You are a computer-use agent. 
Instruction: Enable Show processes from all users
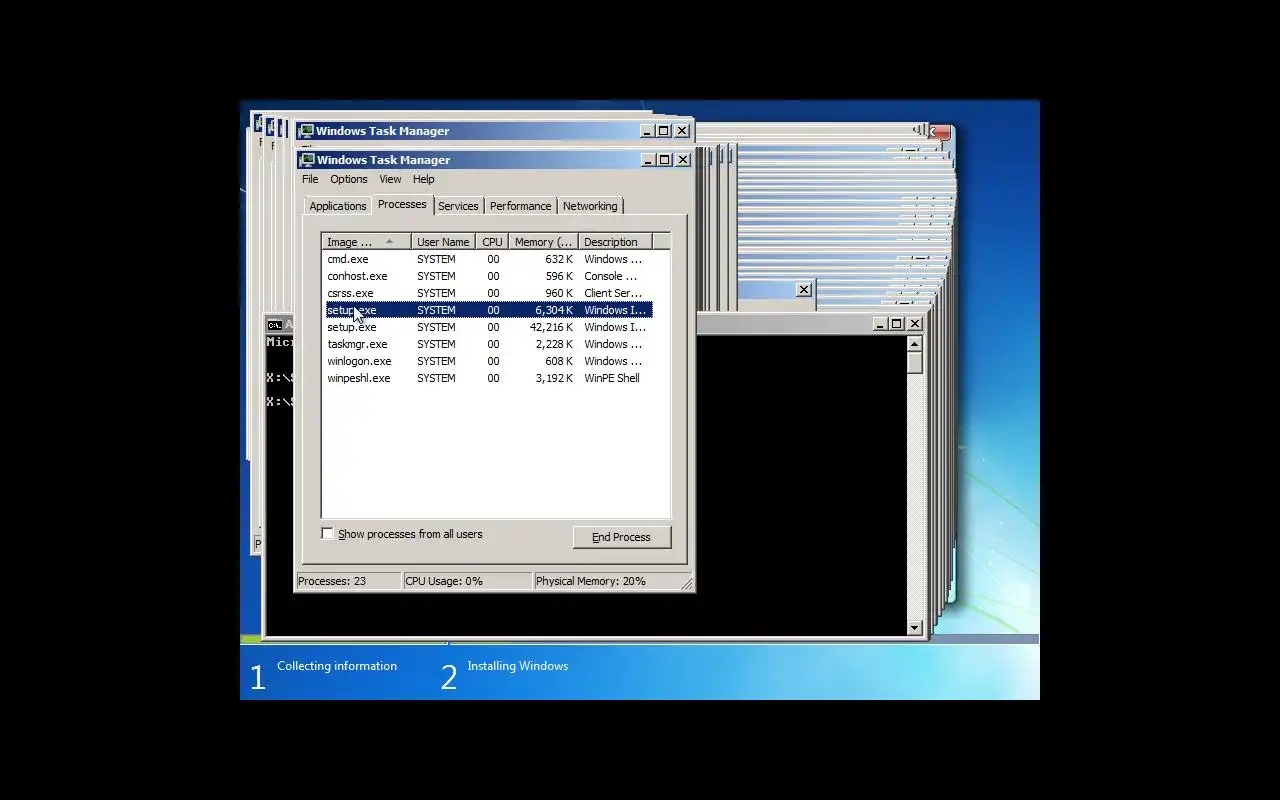click(x=327, y=534)
